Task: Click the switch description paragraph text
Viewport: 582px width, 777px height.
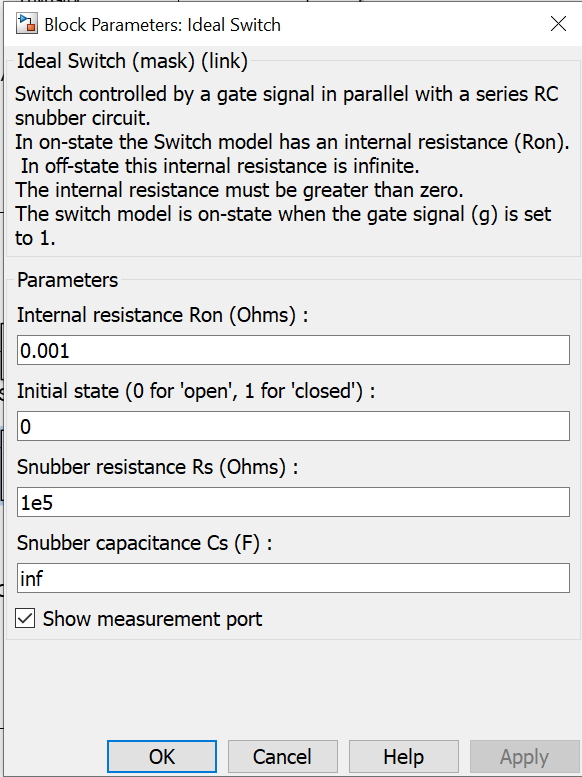Action: coord(292,166)
